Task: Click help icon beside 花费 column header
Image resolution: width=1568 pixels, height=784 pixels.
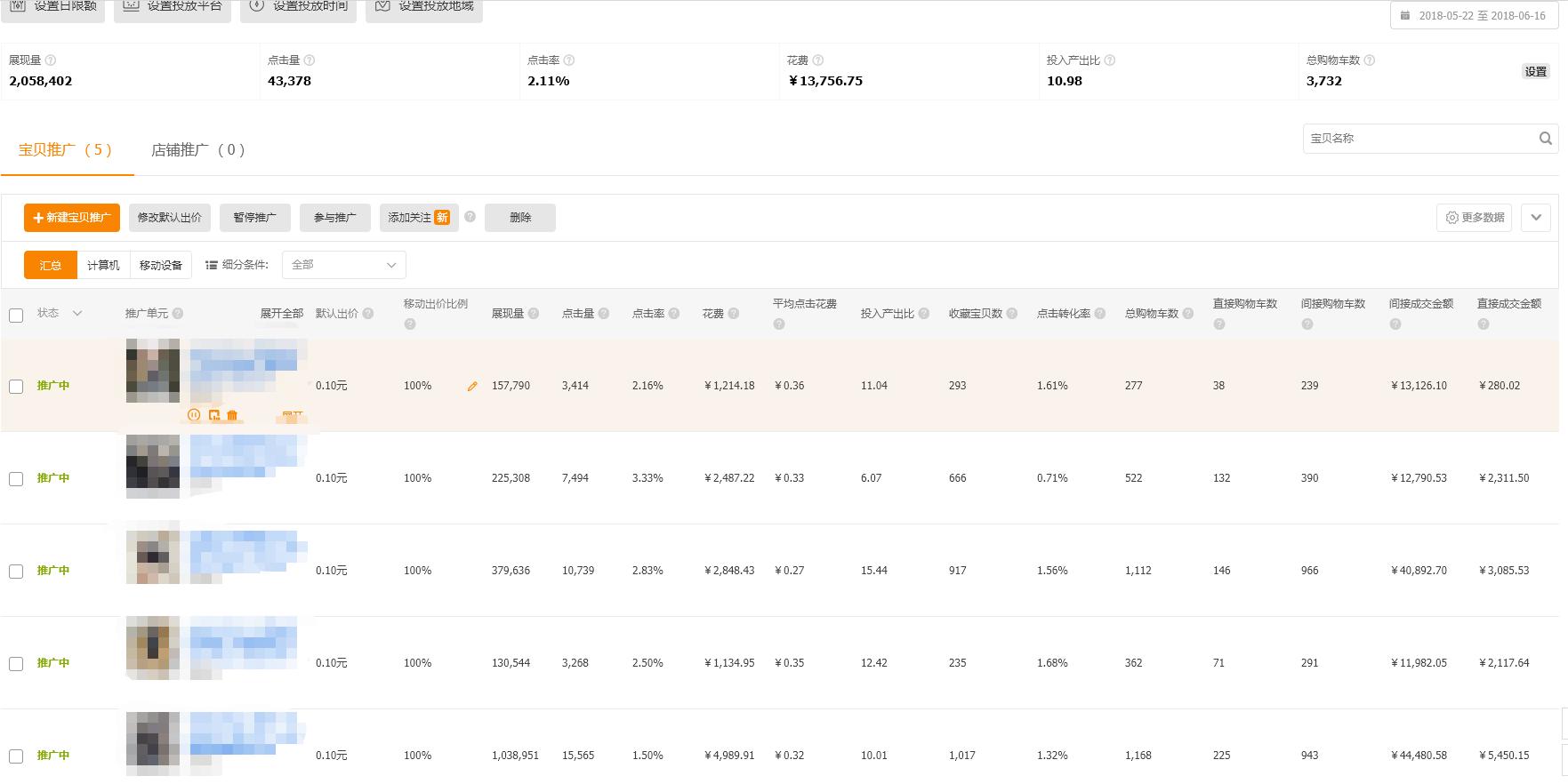Action: click(733, 314)
